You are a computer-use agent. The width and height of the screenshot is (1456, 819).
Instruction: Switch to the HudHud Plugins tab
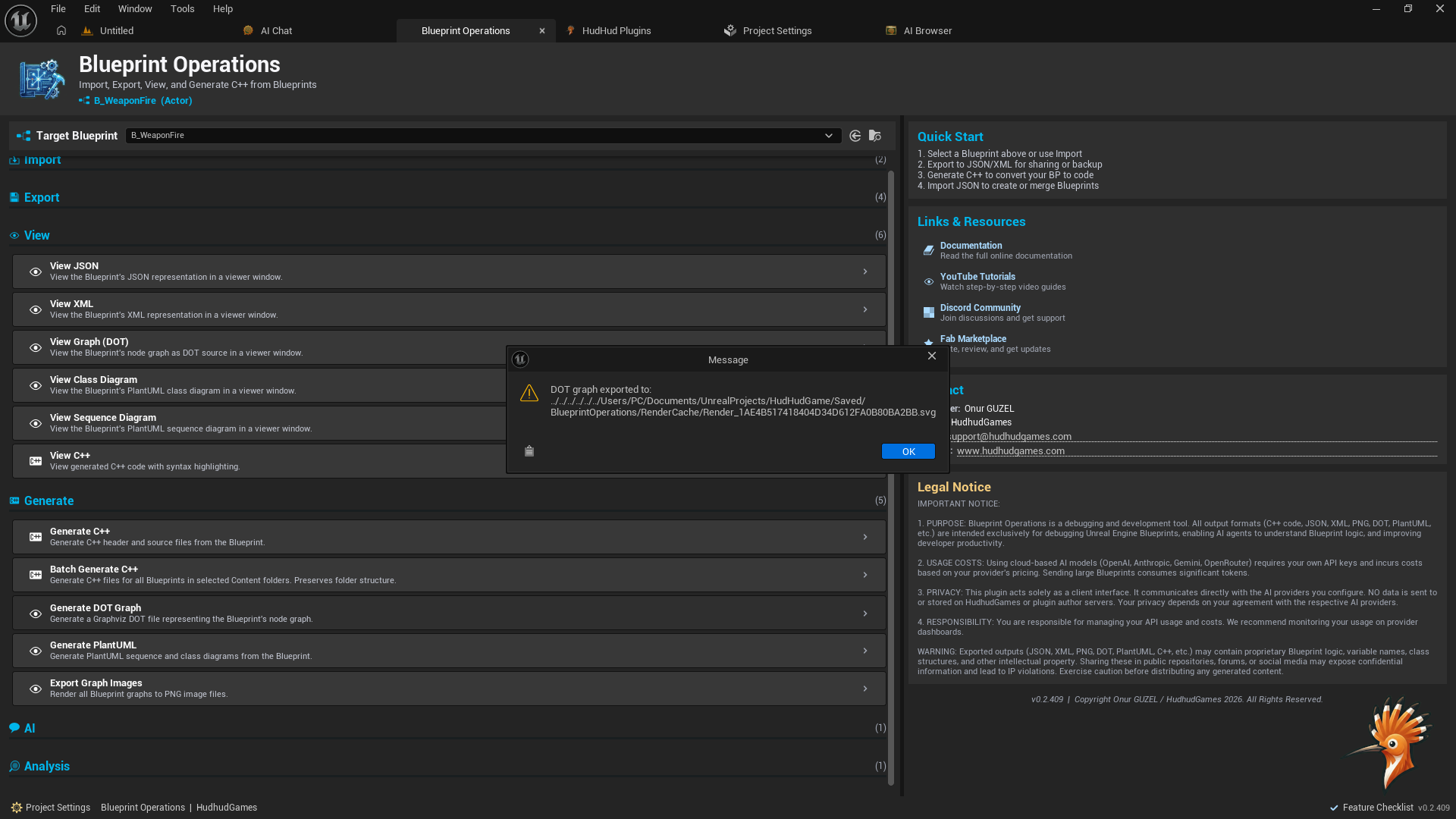pos(616,31)
